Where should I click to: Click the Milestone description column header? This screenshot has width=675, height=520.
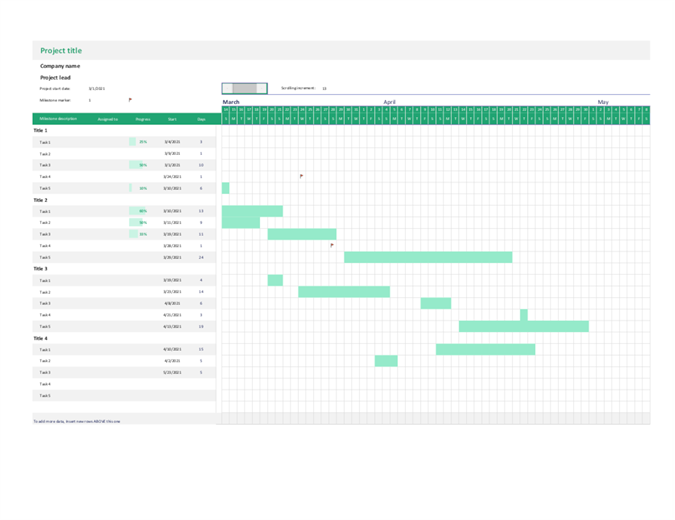tap(59, 119)
